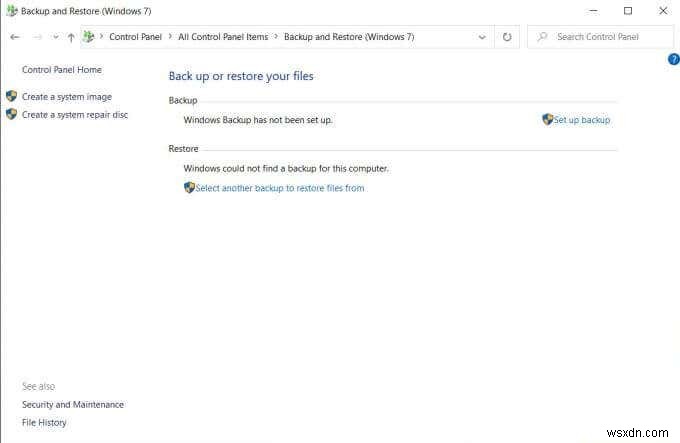Screen dimensions: 680x443
Task: Open recent locations dropdown chevron
Action: [x=56, y=37]
